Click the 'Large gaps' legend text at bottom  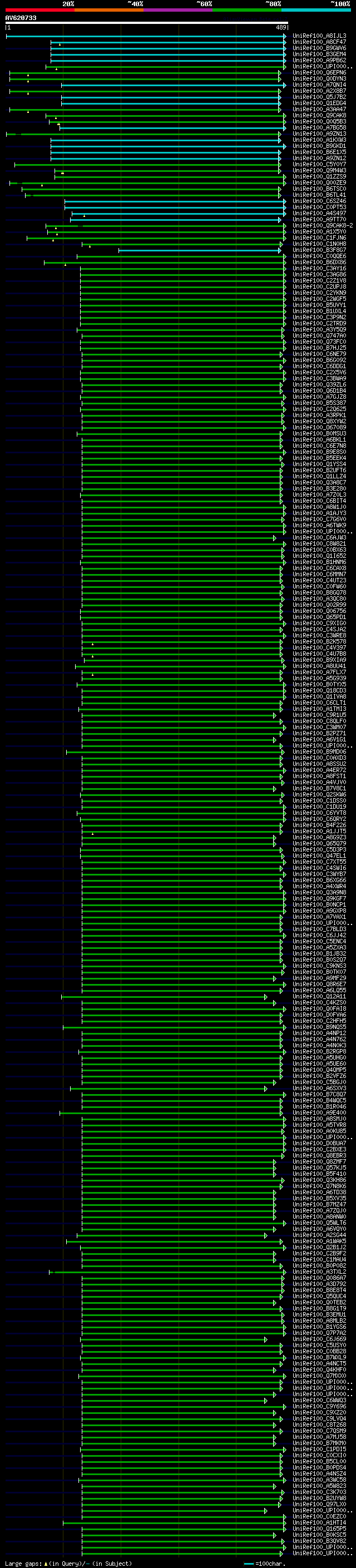[24, 1563]
